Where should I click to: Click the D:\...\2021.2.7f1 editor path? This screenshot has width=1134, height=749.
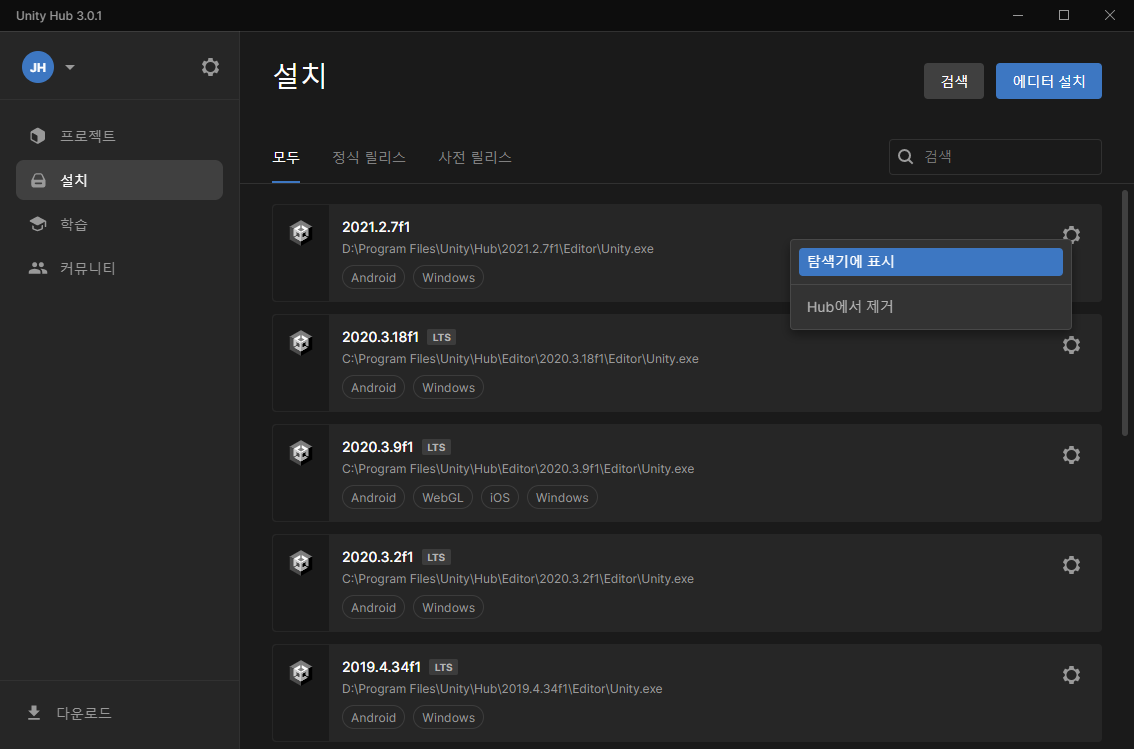coord(498,249)
